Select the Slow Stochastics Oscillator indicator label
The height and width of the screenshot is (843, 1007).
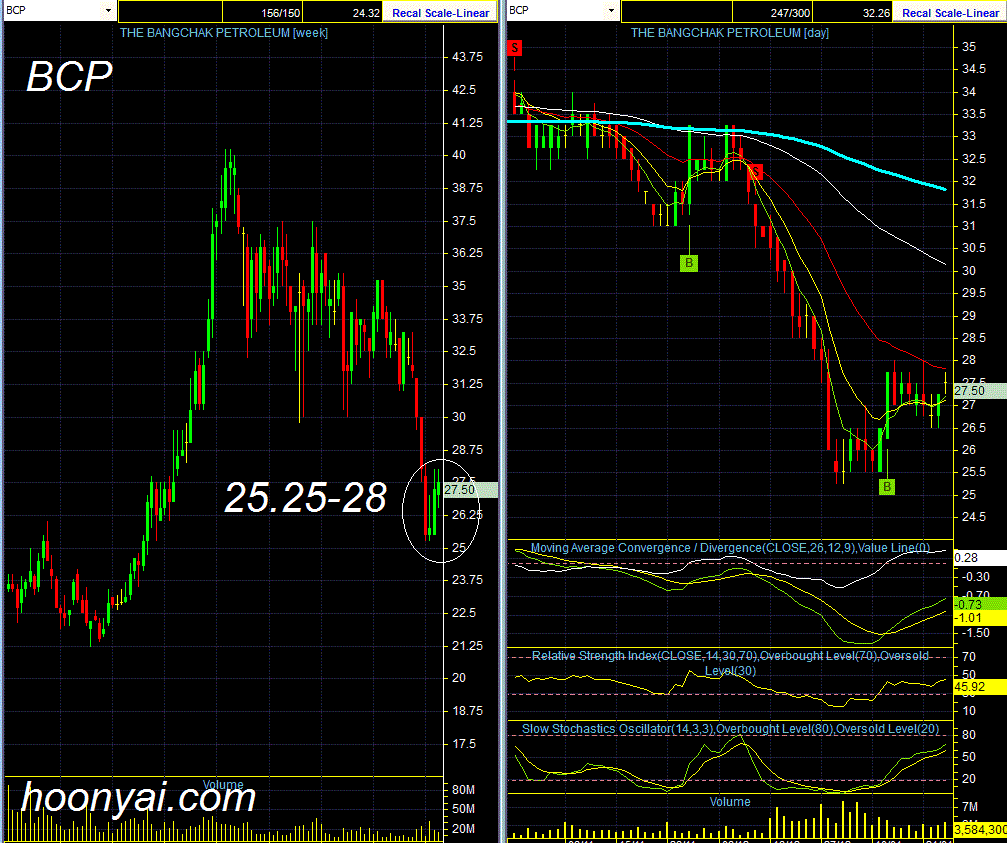tap(730, 729)
